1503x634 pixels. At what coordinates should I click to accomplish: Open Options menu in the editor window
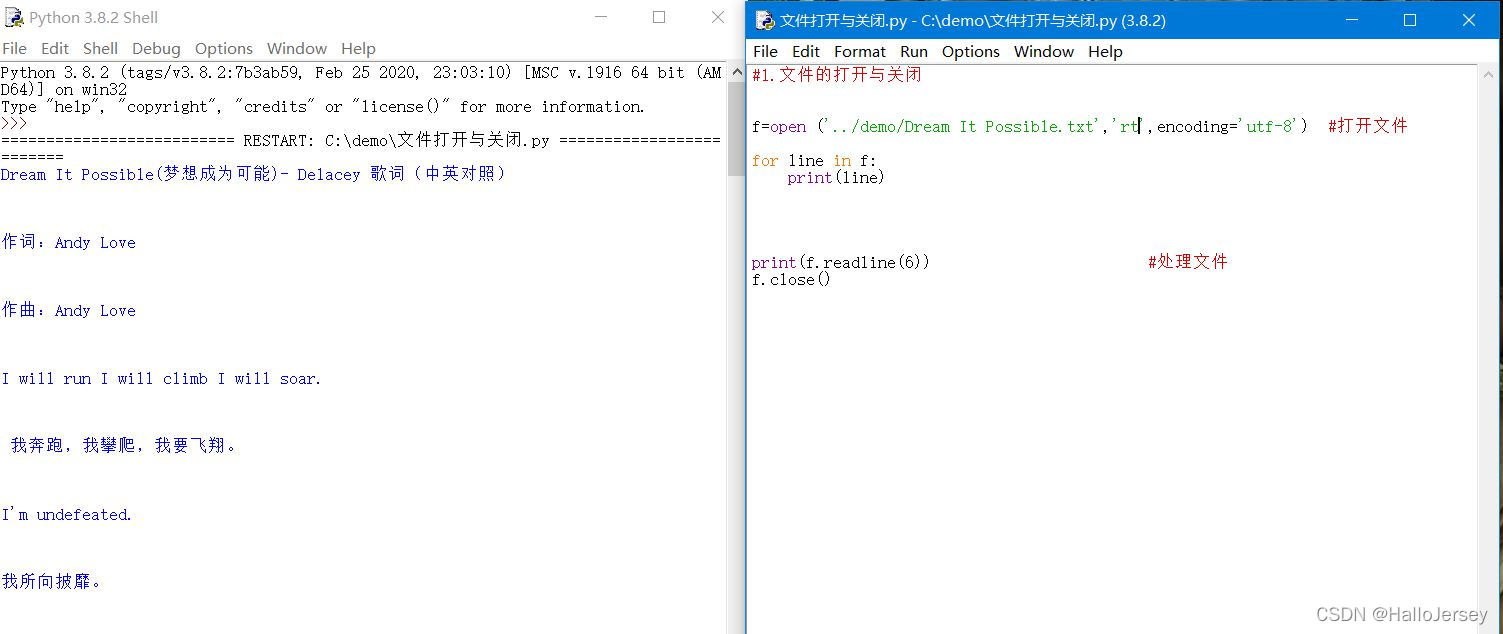[971, 51]
